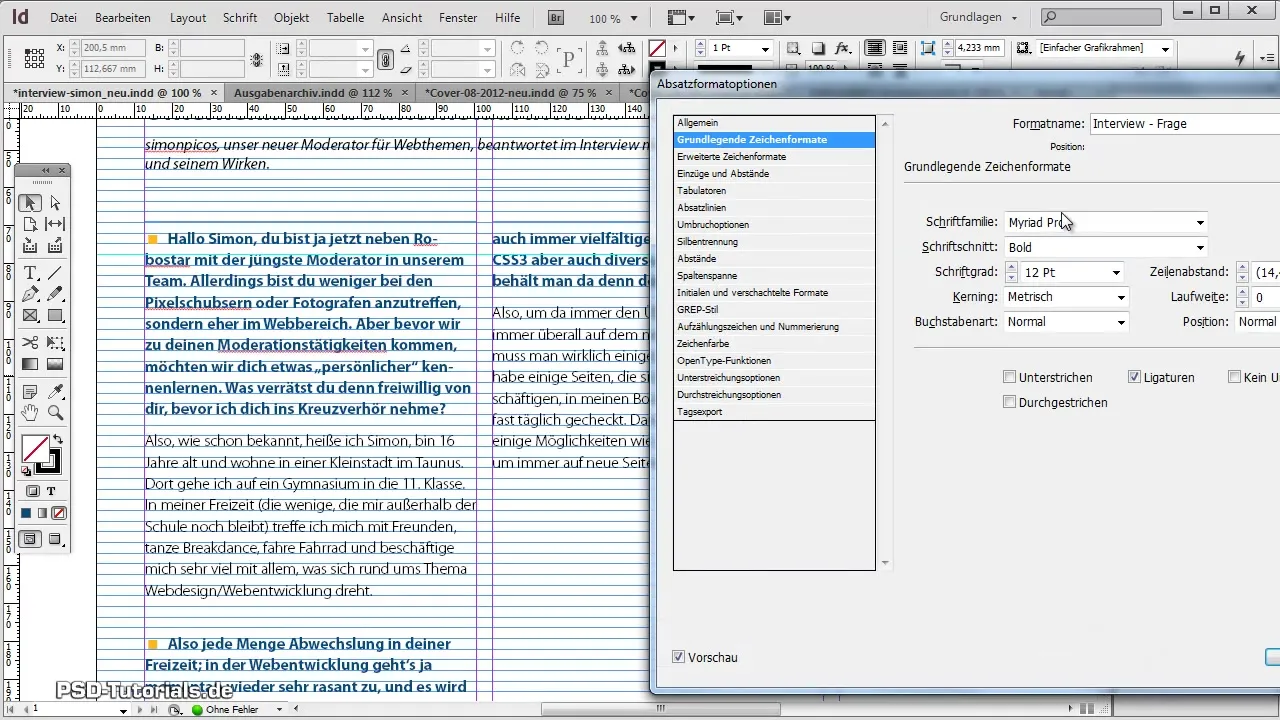1280x720 pixels.
Task: Click the rotate 90° clockwise icon
Action: [x=518, y=49]
